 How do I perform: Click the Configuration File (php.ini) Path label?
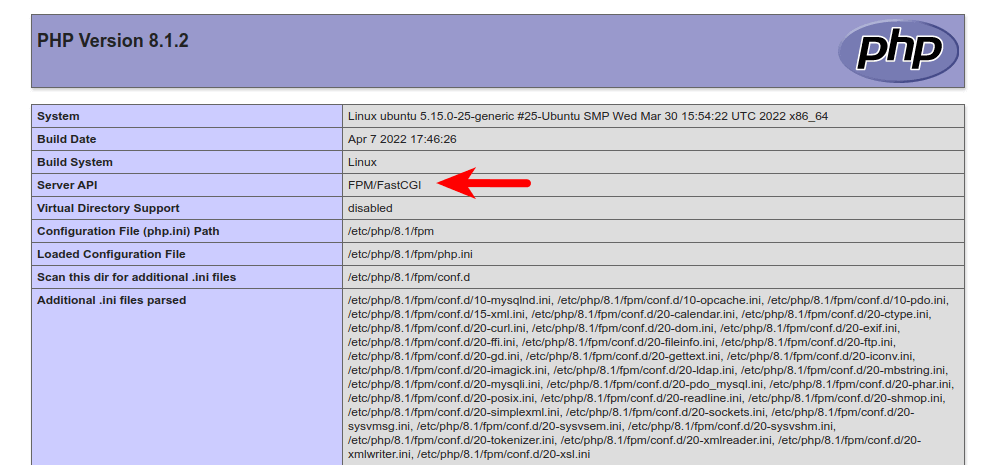128,231
